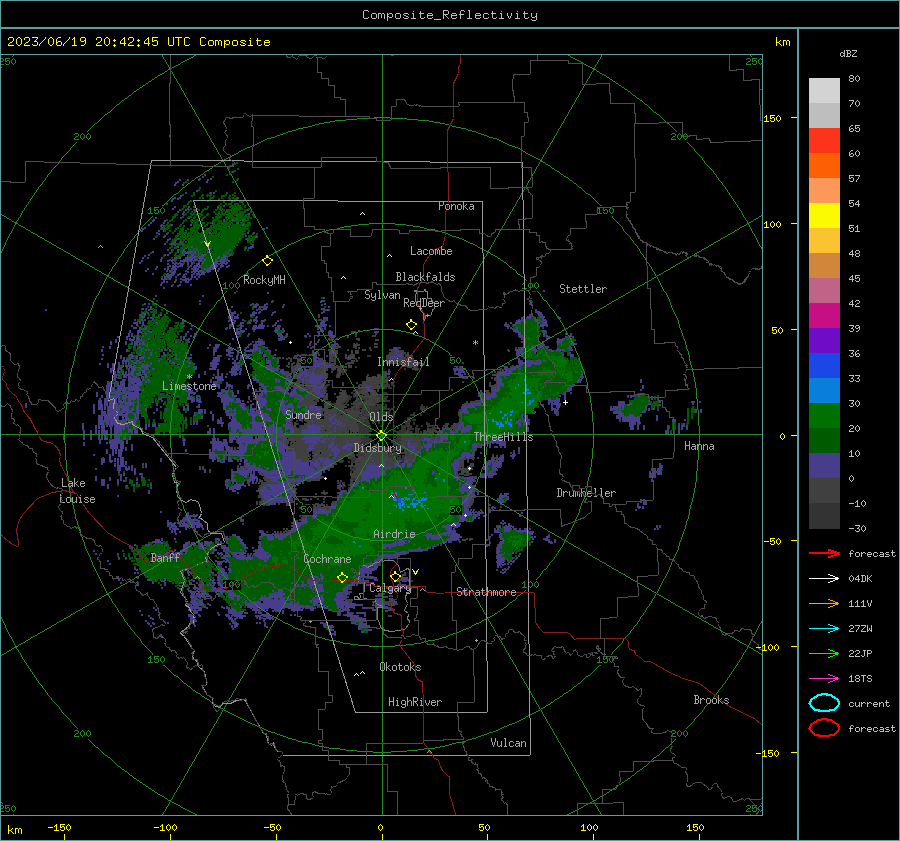The width and height of the screenshot is (900, 841).
Task: Click the Sylvan label
Action: click(382, 295)
